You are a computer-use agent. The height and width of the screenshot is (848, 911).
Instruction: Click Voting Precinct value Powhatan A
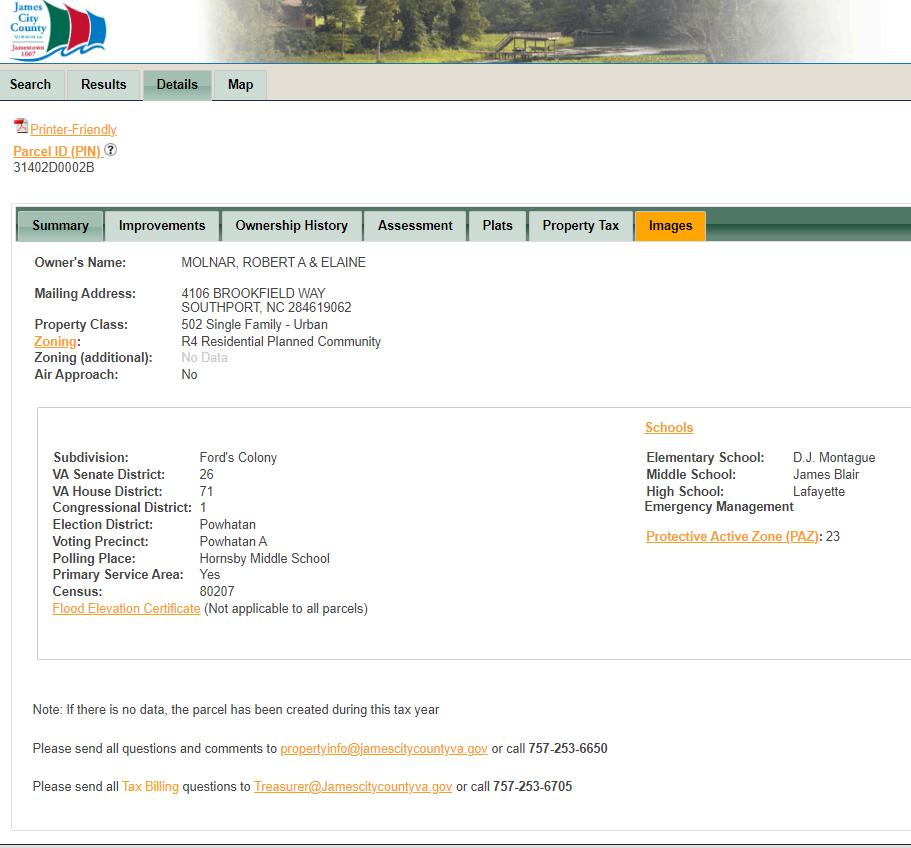coord(234,541)
